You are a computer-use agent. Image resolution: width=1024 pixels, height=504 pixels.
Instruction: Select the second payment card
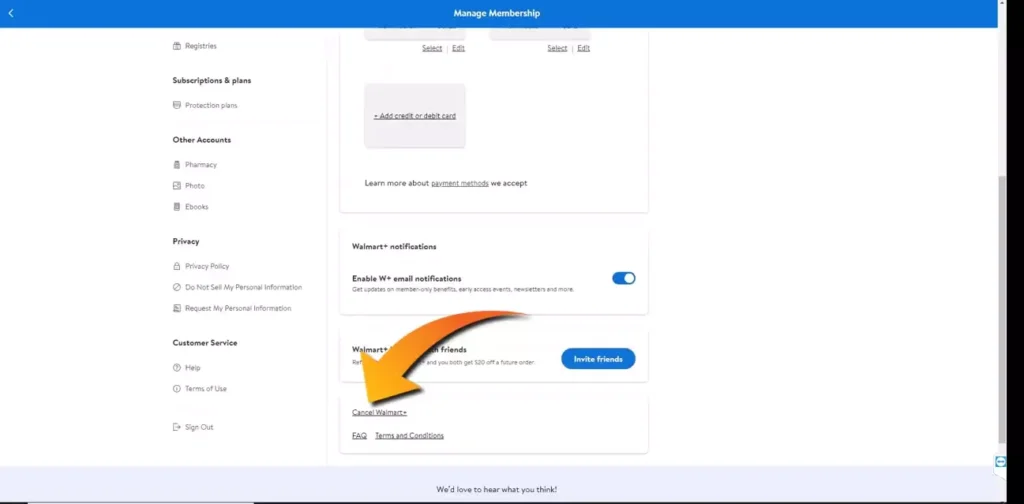(557, 48)
